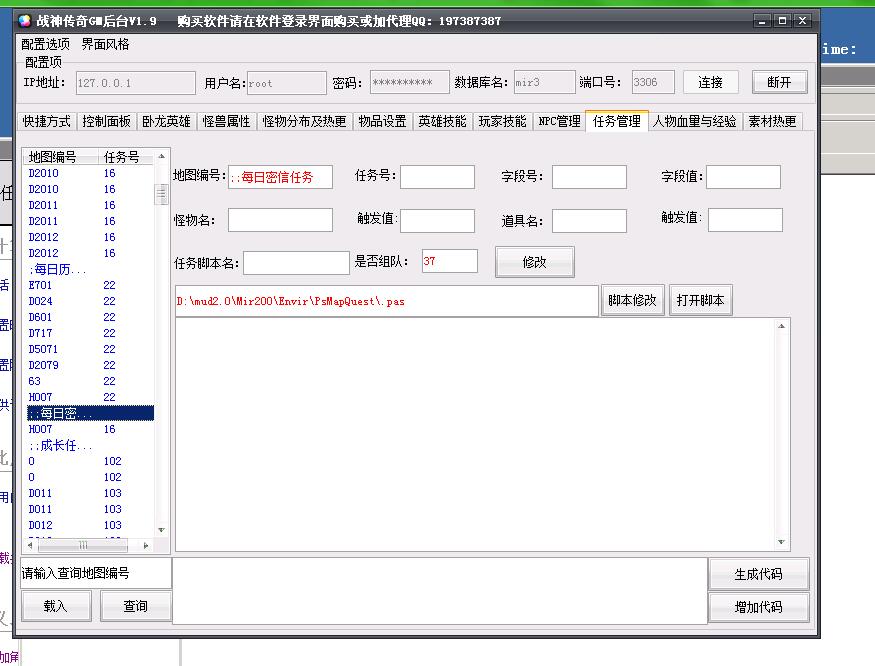Click the 连接 connect button

pyautogui.click(x=710, y=83)
